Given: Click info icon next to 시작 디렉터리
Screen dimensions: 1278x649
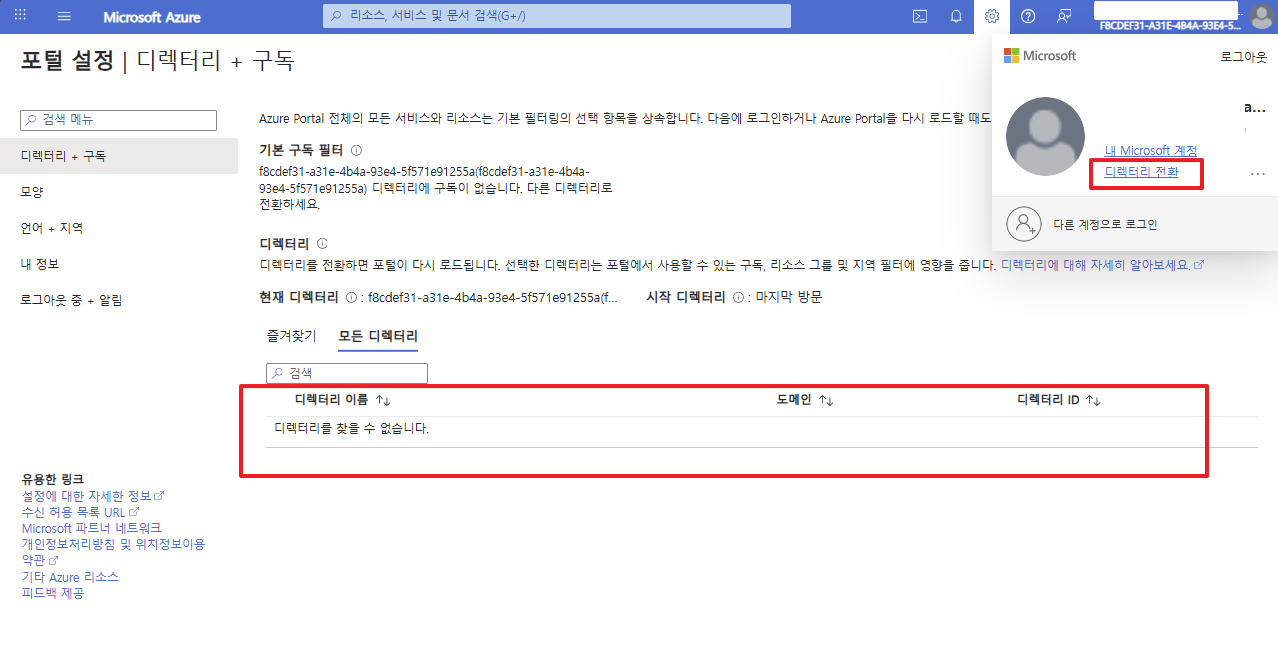Looking at the screenshot, I should tap(738, 298).
